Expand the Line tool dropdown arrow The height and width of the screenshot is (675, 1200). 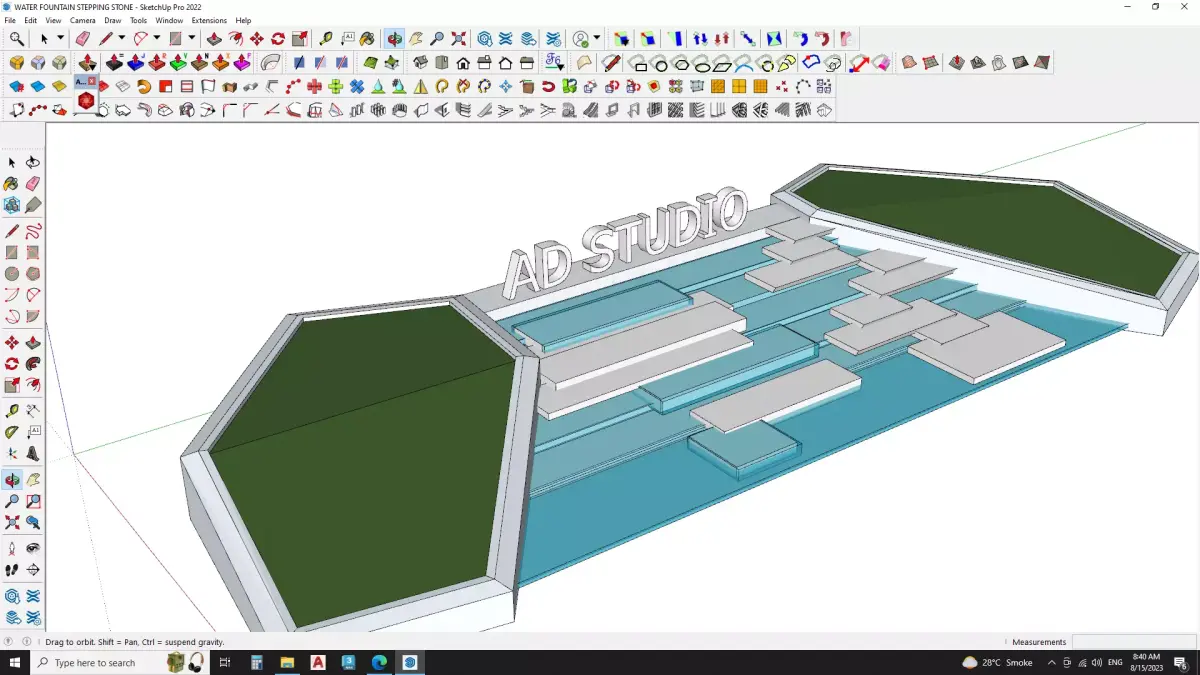pyautogui.click(x=122, y=39)
